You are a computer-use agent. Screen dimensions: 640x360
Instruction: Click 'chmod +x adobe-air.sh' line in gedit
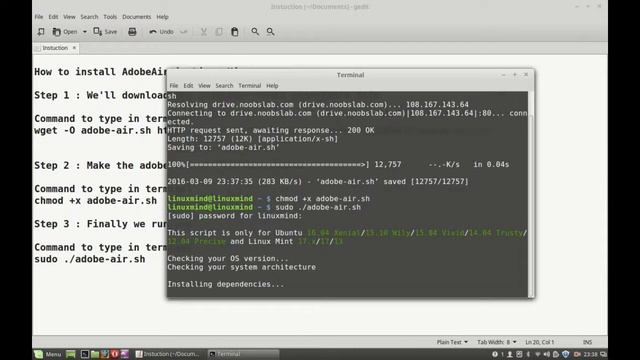[96, 201]
